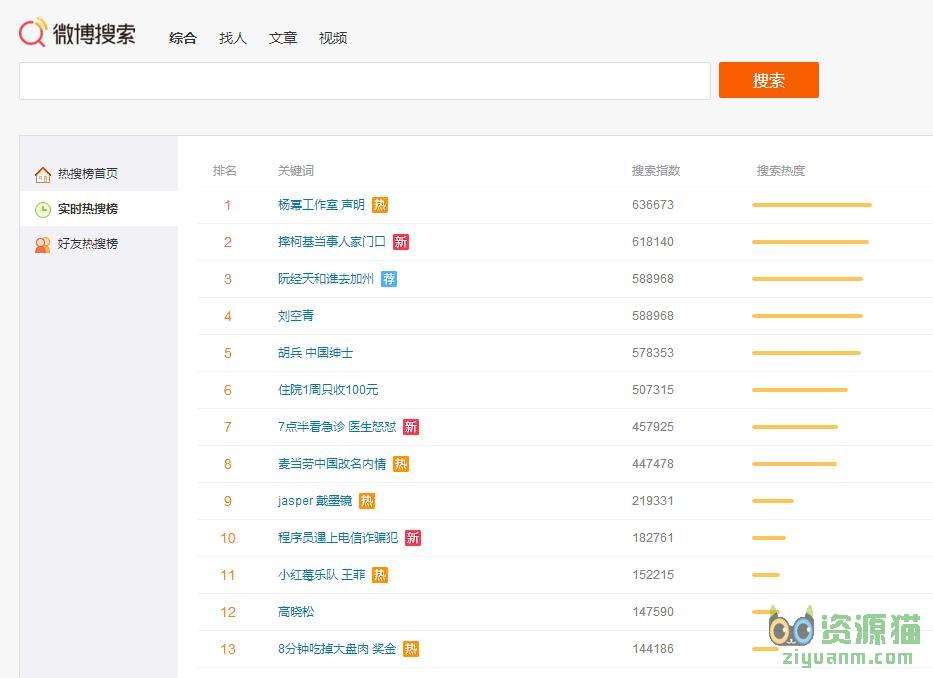
Task: Open the 摔柯基当事人家门口 keyword link
Action: pos(331,242)
